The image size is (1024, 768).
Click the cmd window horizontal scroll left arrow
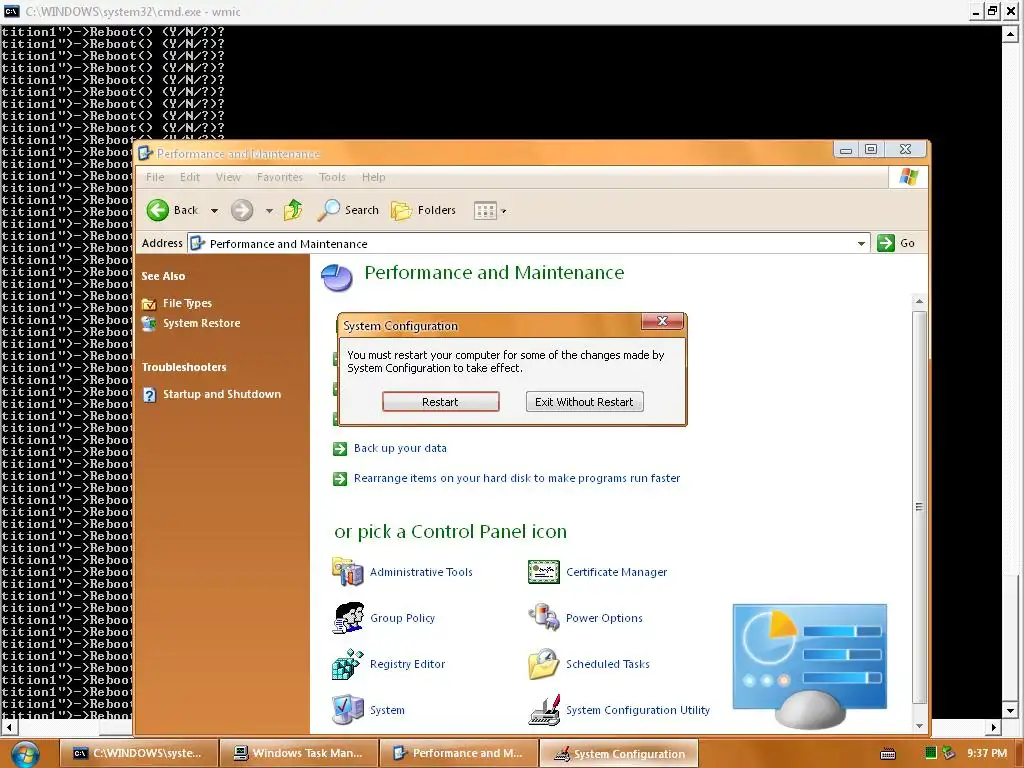point(8,727)
